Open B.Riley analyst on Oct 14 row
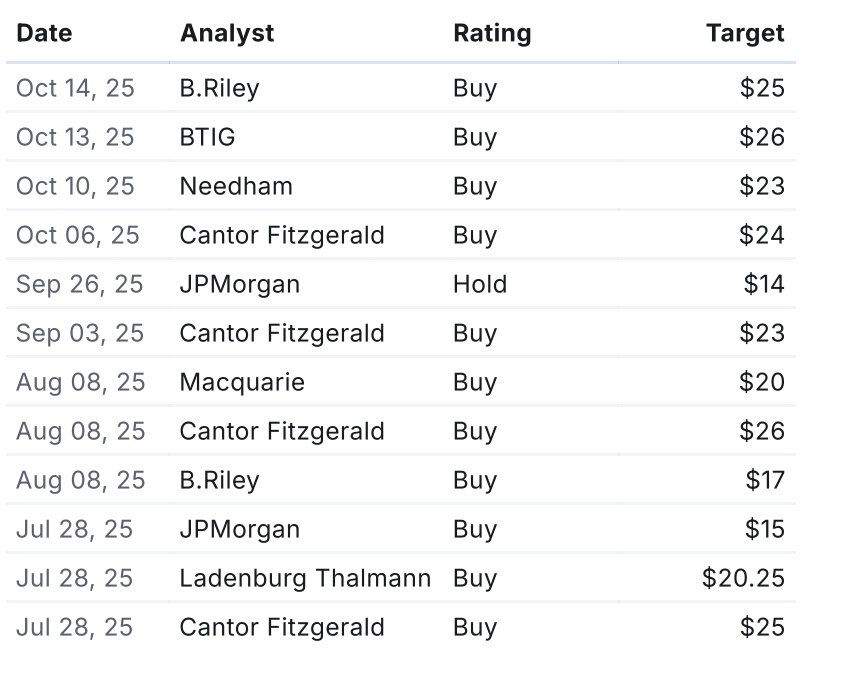 [x=219, y=88]
